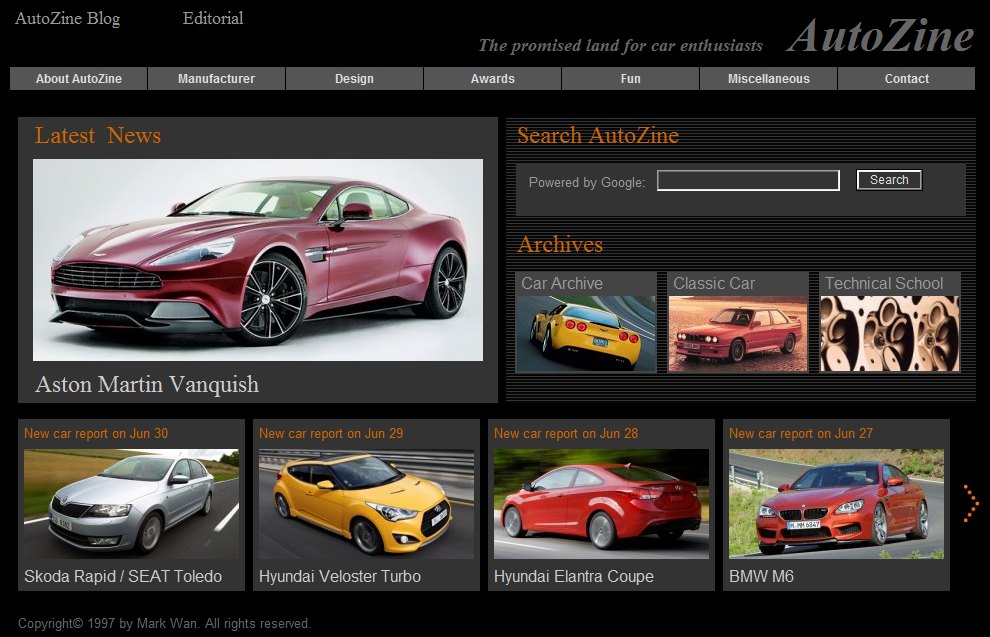Click the Search button
This screenshot has height=637, width=990.
pyautogui.click(x=889, y=180)
